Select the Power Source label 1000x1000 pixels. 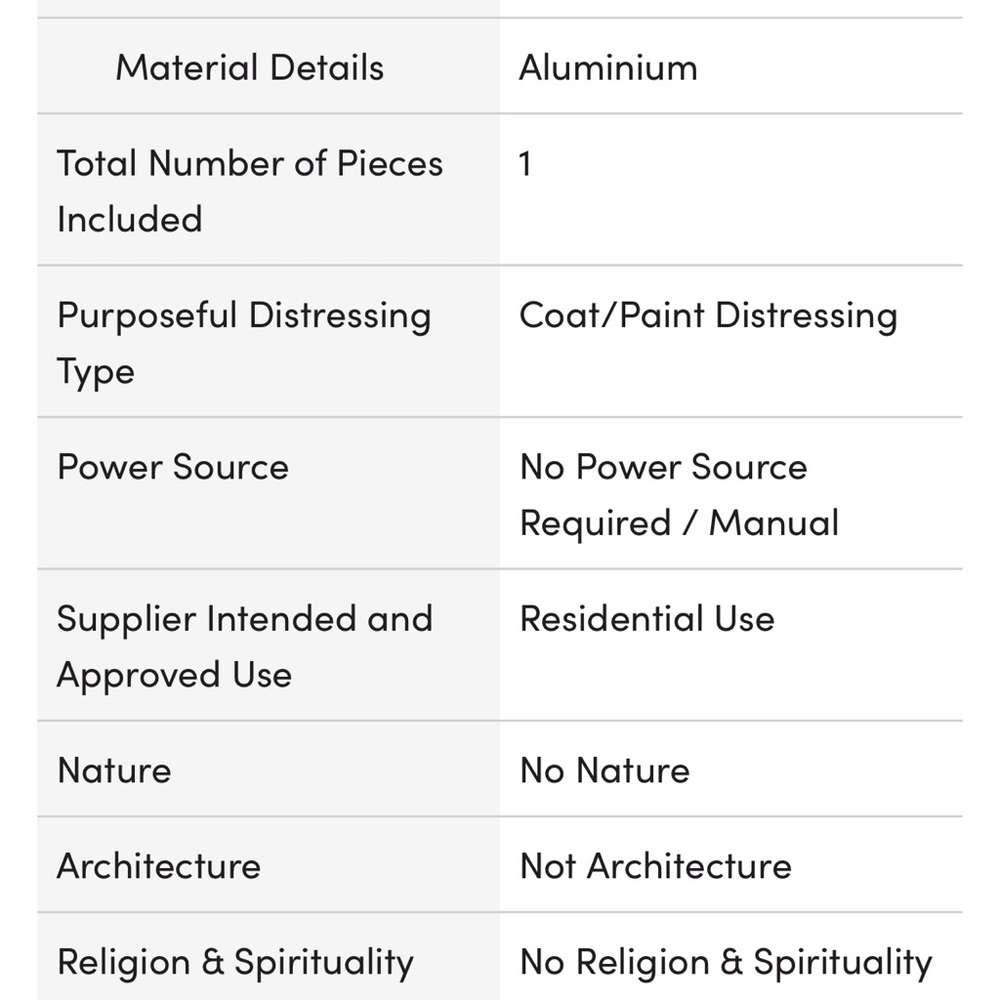(x=173, y=466)
